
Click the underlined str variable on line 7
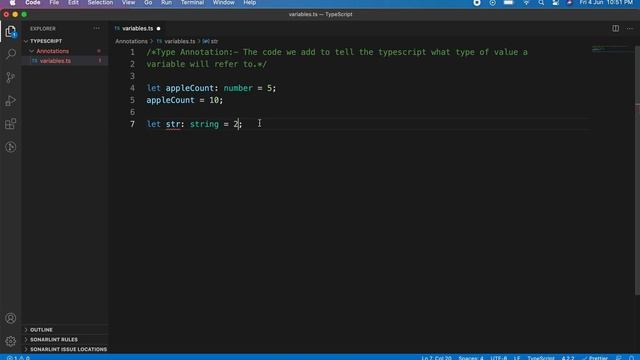[173, 124]
